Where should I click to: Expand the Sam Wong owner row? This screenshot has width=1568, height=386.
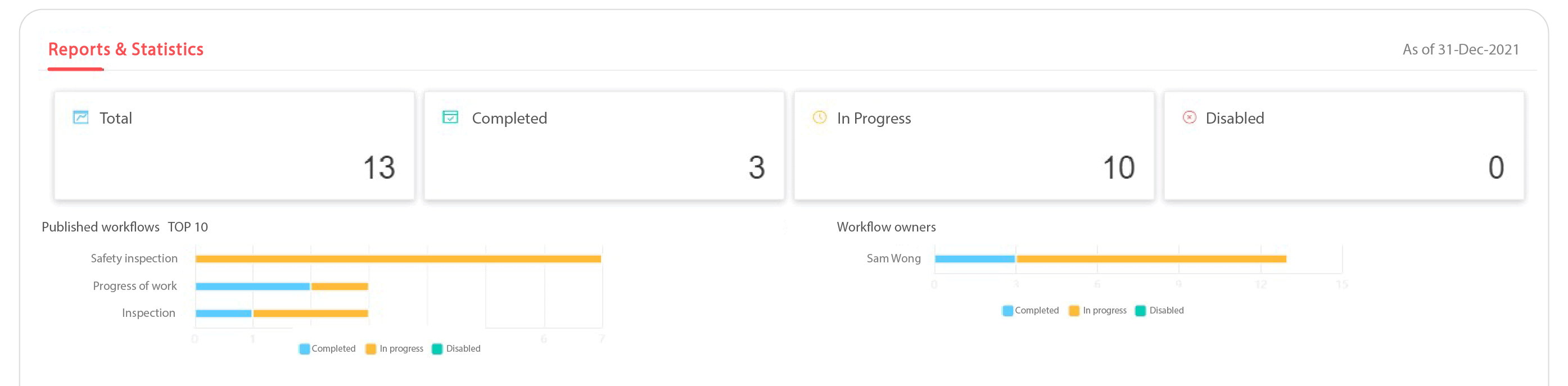click(x=893, y=258)
